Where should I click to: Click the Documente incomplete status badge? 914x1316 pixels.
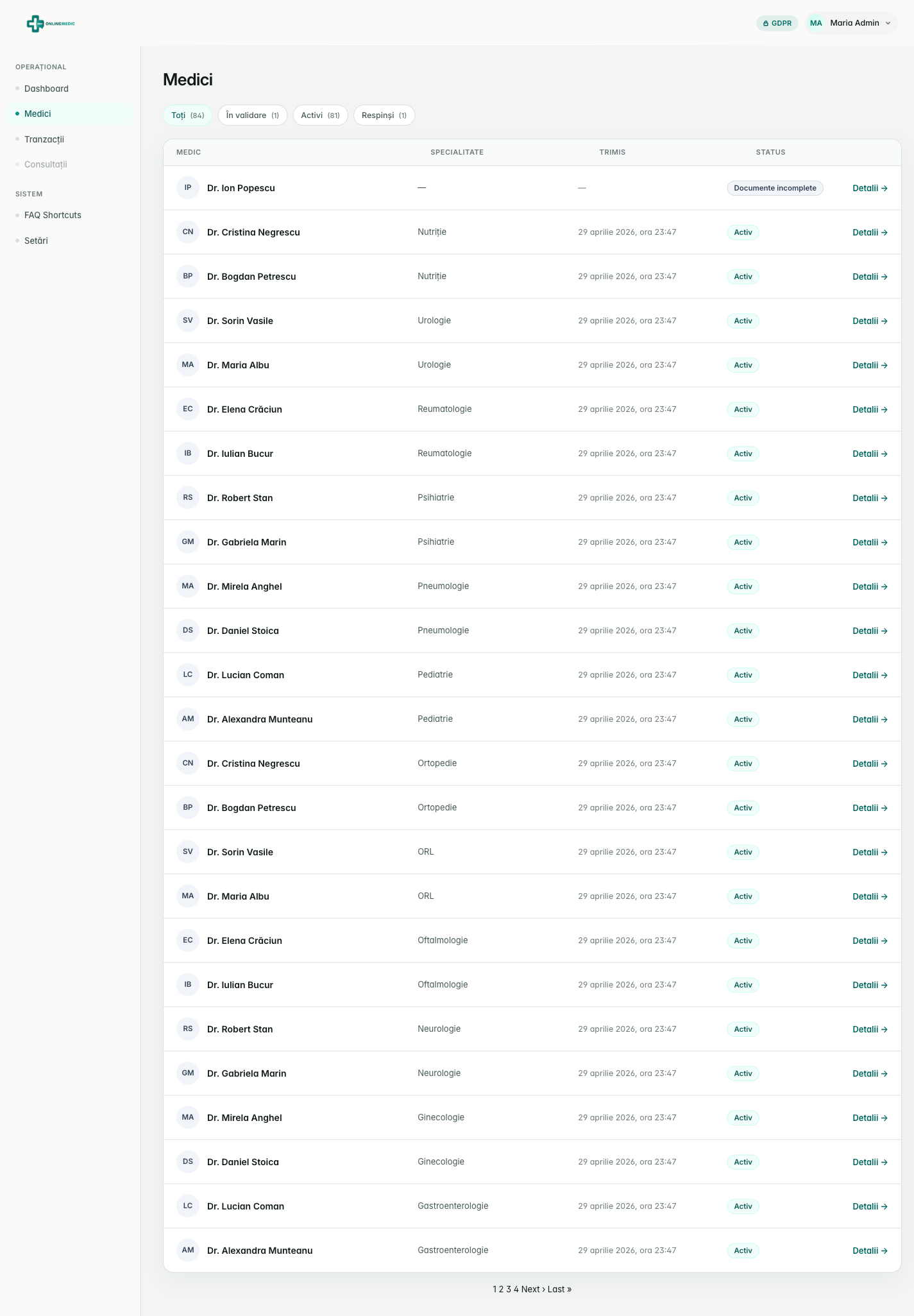click(775, 188)
